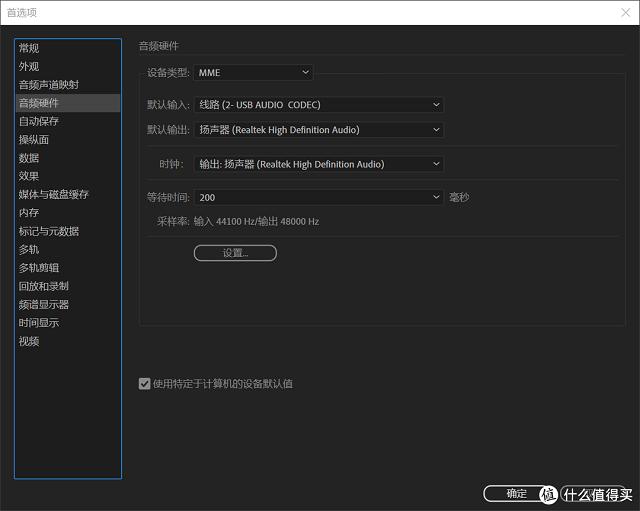640x511 pixels.
Task: Select 外观 in the category list
Action: click(30, 66)
